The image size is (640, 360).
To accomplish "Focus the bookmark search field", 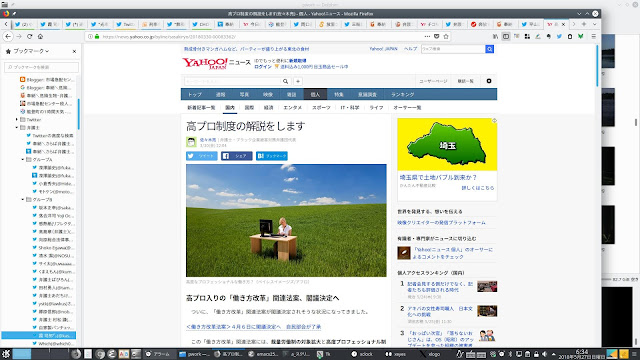I will [x=42, y=67].
